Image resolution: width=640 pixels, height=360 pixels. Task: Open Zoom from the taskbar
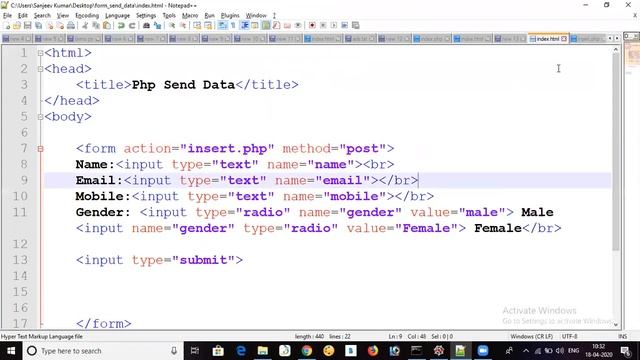click(x=483, y=351)
